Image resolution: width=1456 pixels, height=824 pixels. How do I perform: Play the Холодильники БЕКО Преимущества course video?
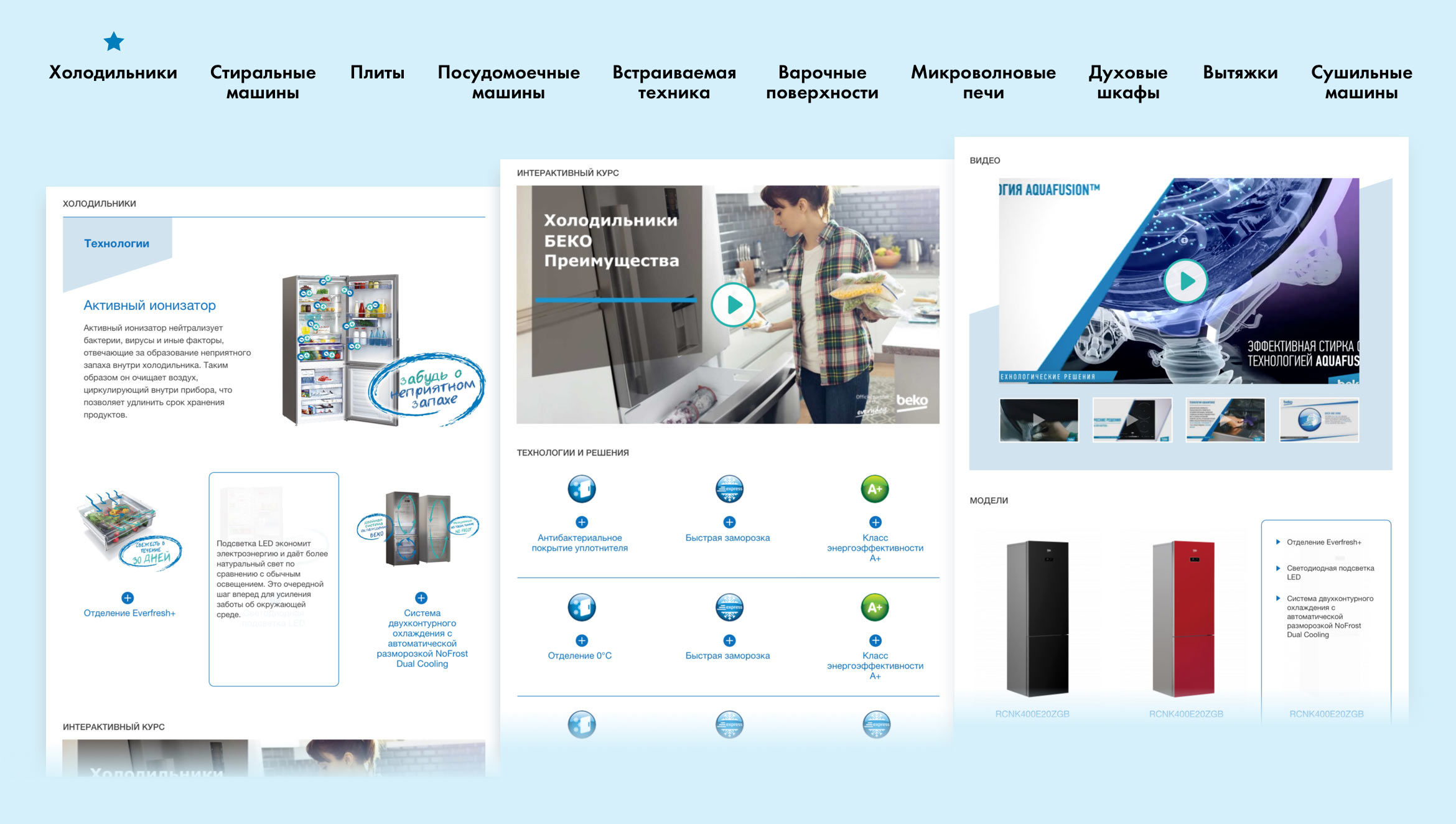point(734,305)
